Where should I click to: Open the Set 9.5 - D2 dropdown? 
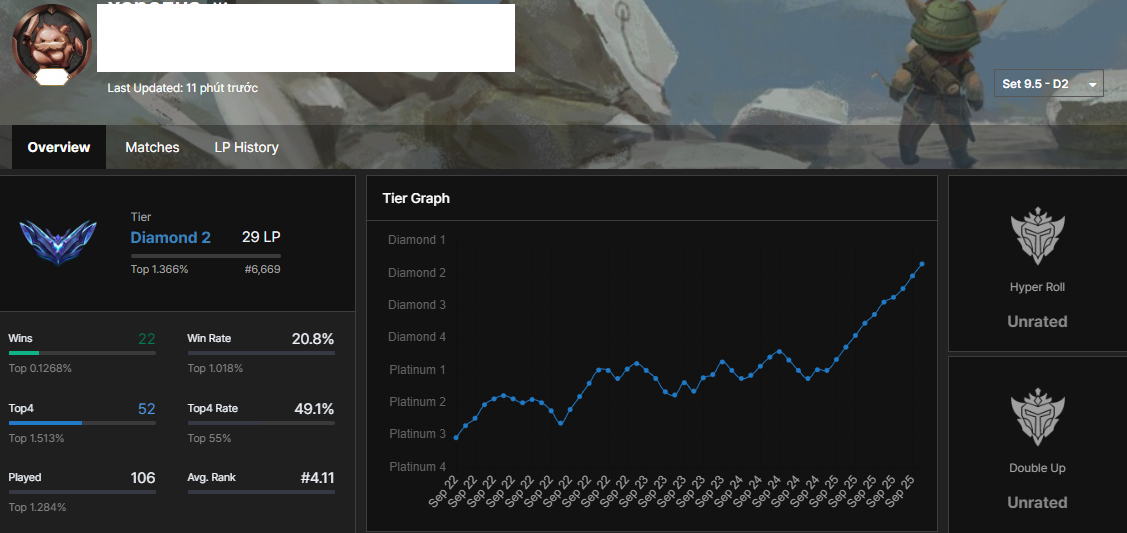[x=1049, y=84]
